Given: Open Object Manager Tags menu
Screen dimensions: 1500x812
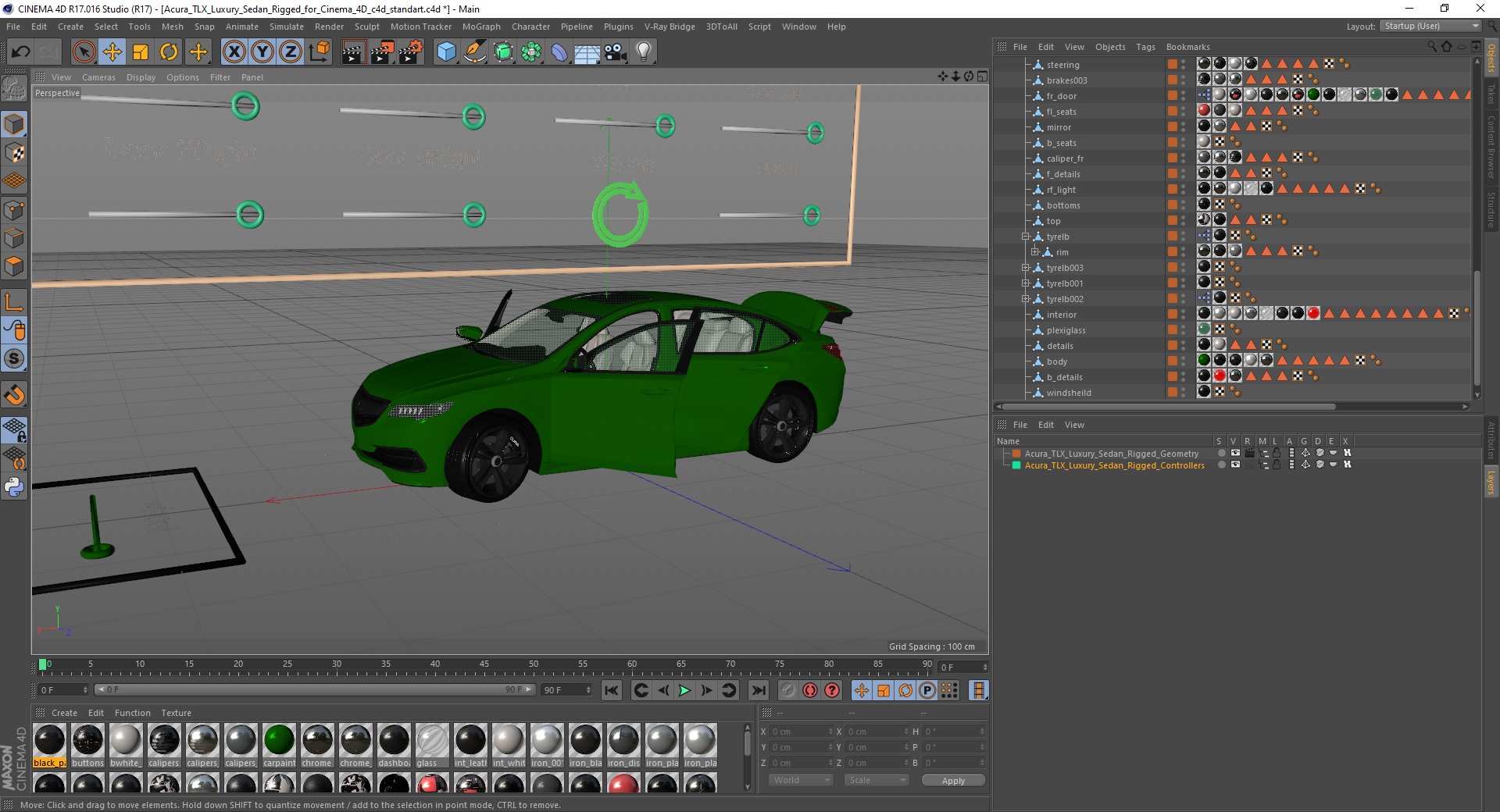Looking at the screenshot, I should 1145,47.
